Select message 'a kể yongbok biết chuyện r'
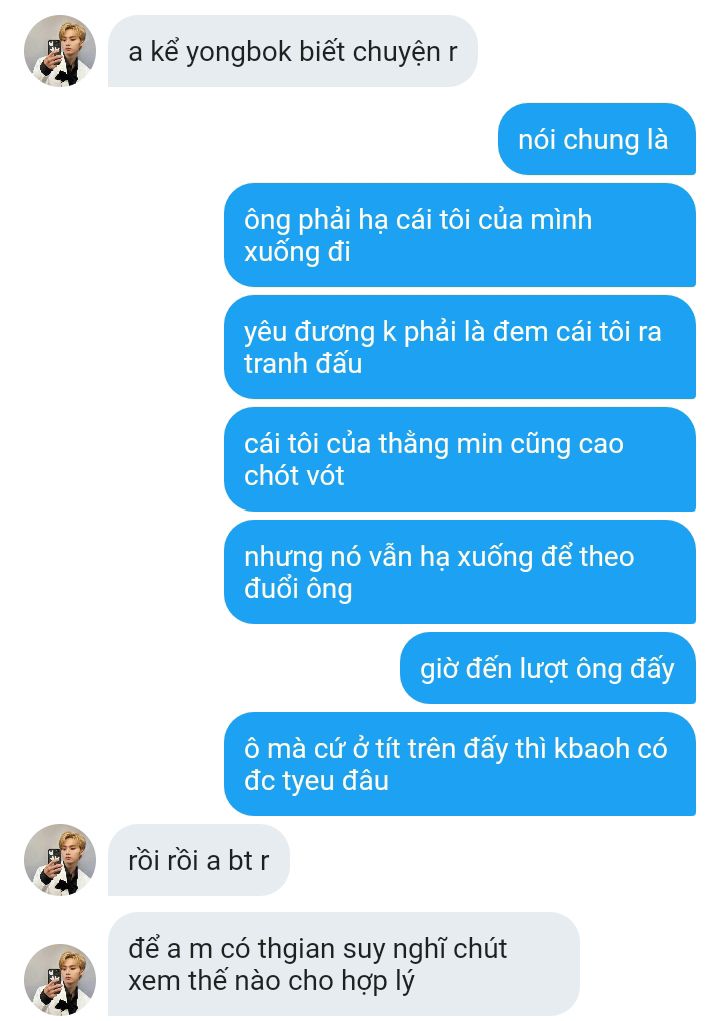The image size is (720, 1021). point(293,51)
